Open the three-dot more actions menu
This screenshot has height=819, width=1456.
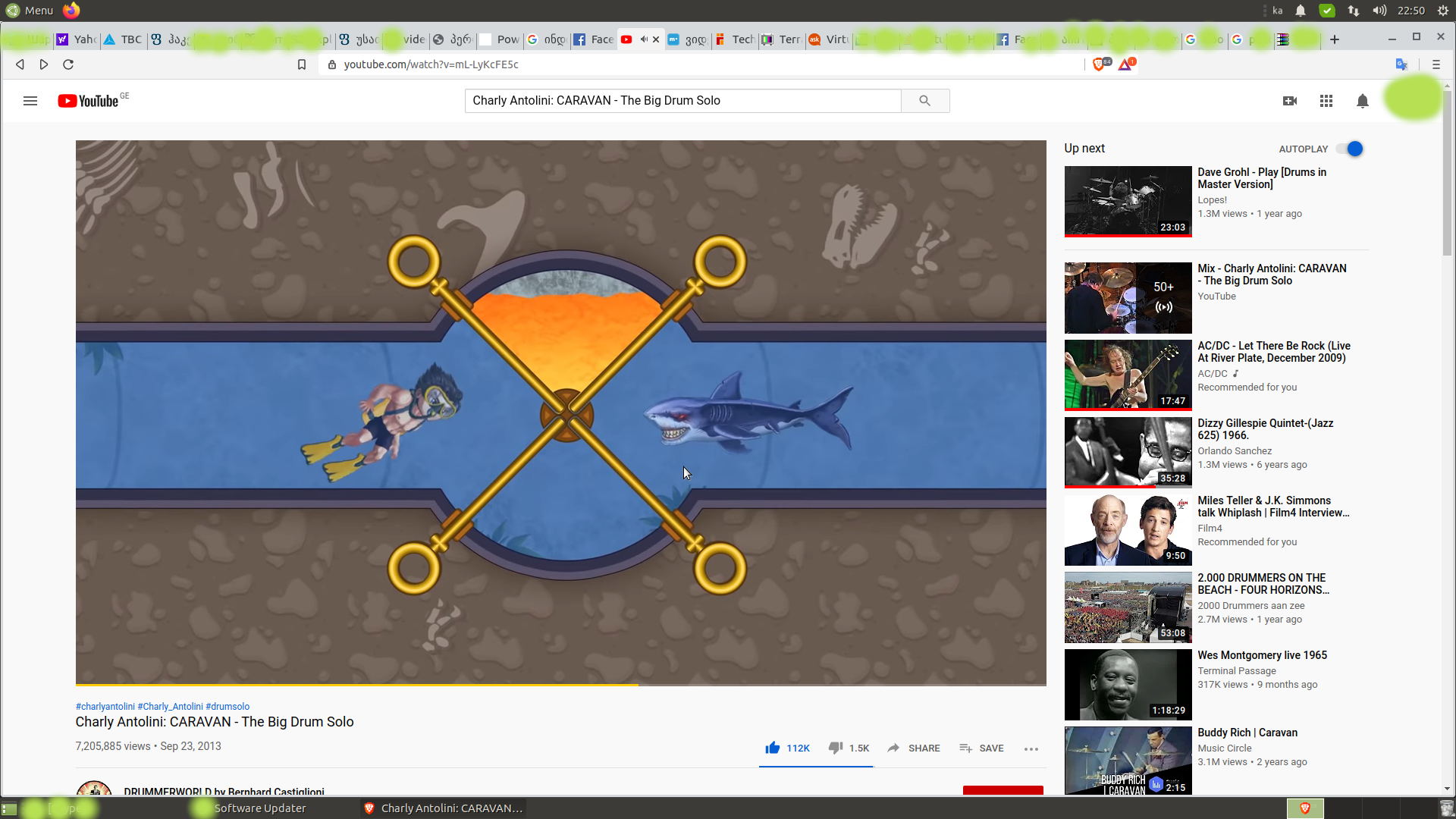tap(1031, 748)
